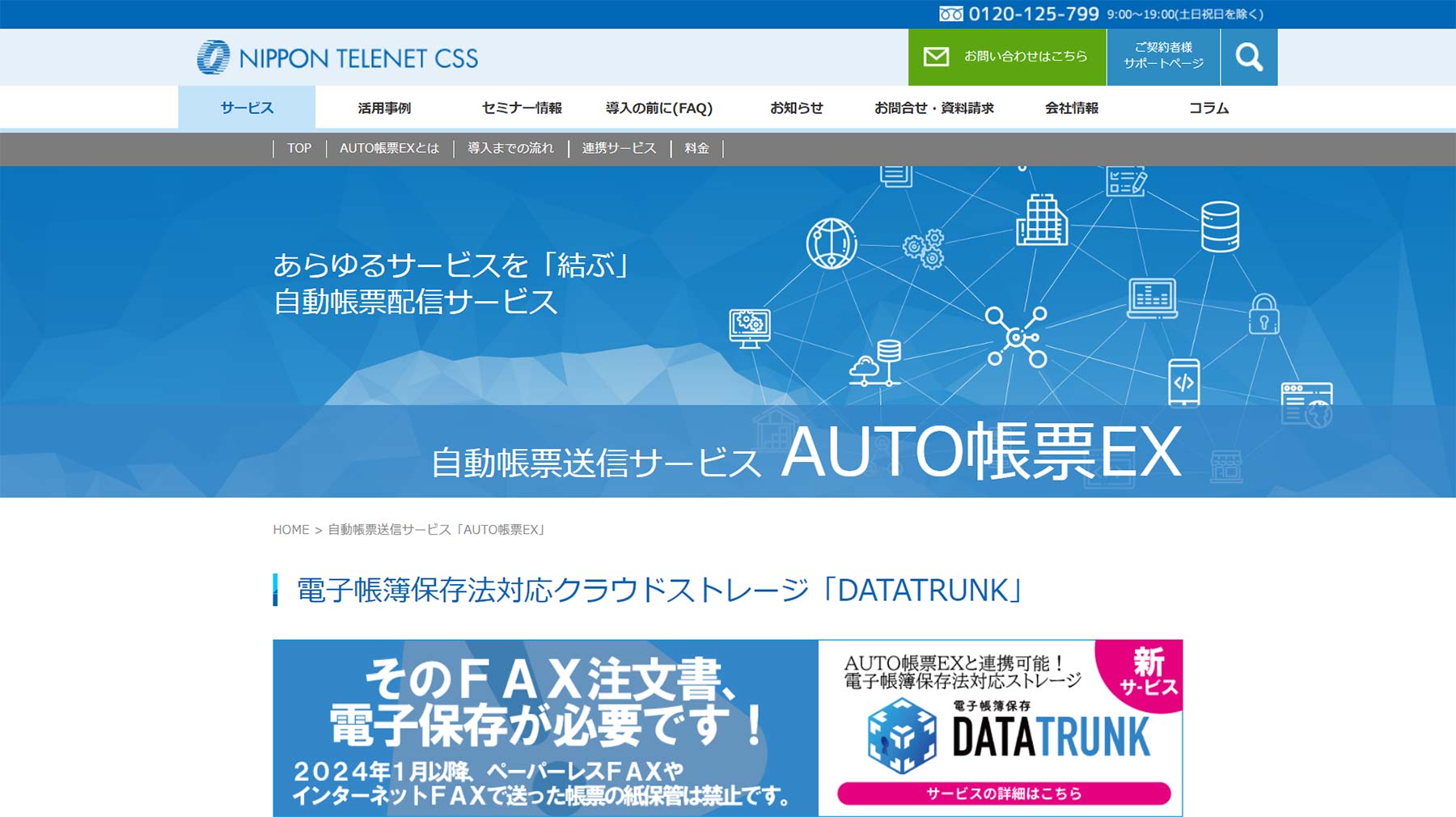Click the cloud server icon
The width and height of the screenshot is (1456, 817).
pyautogui.click(x=875, y=362)
